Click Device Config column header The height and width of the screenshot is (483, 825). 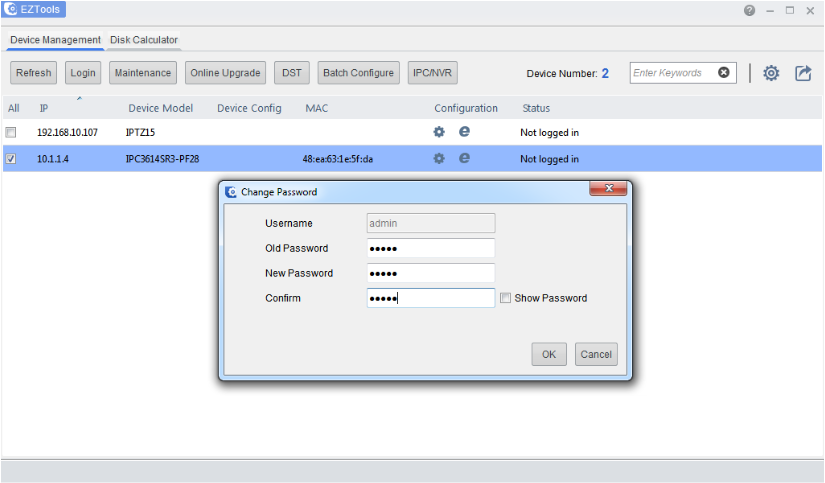pyautogui.click(x=249, y=108)
